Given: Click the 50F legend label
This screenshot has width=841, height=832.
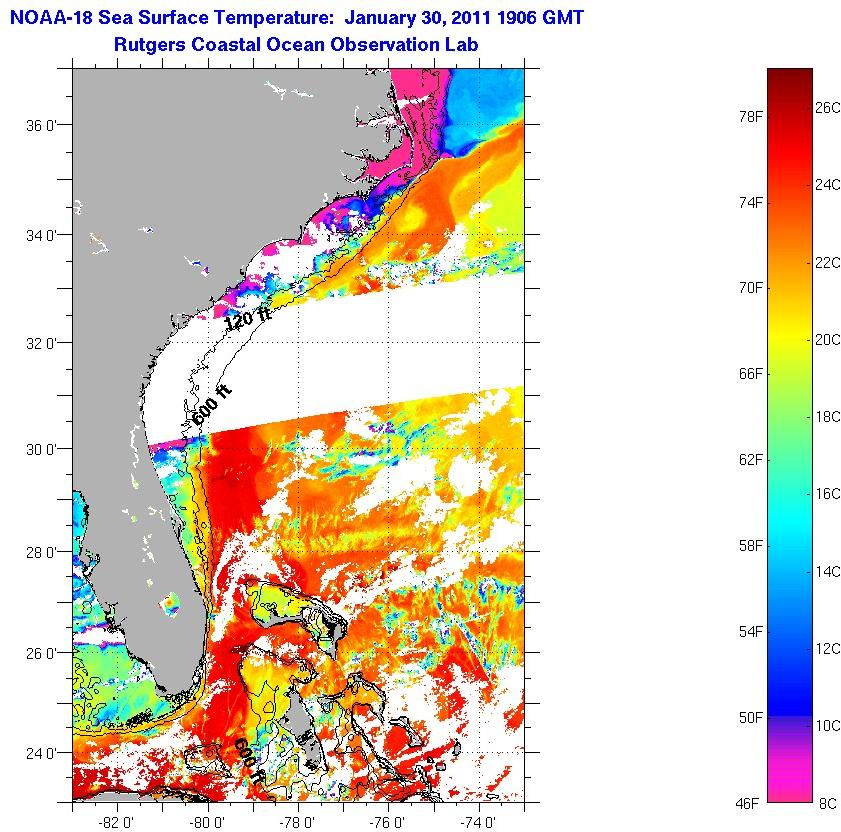Looking at the screenshot, I should 751,718.
